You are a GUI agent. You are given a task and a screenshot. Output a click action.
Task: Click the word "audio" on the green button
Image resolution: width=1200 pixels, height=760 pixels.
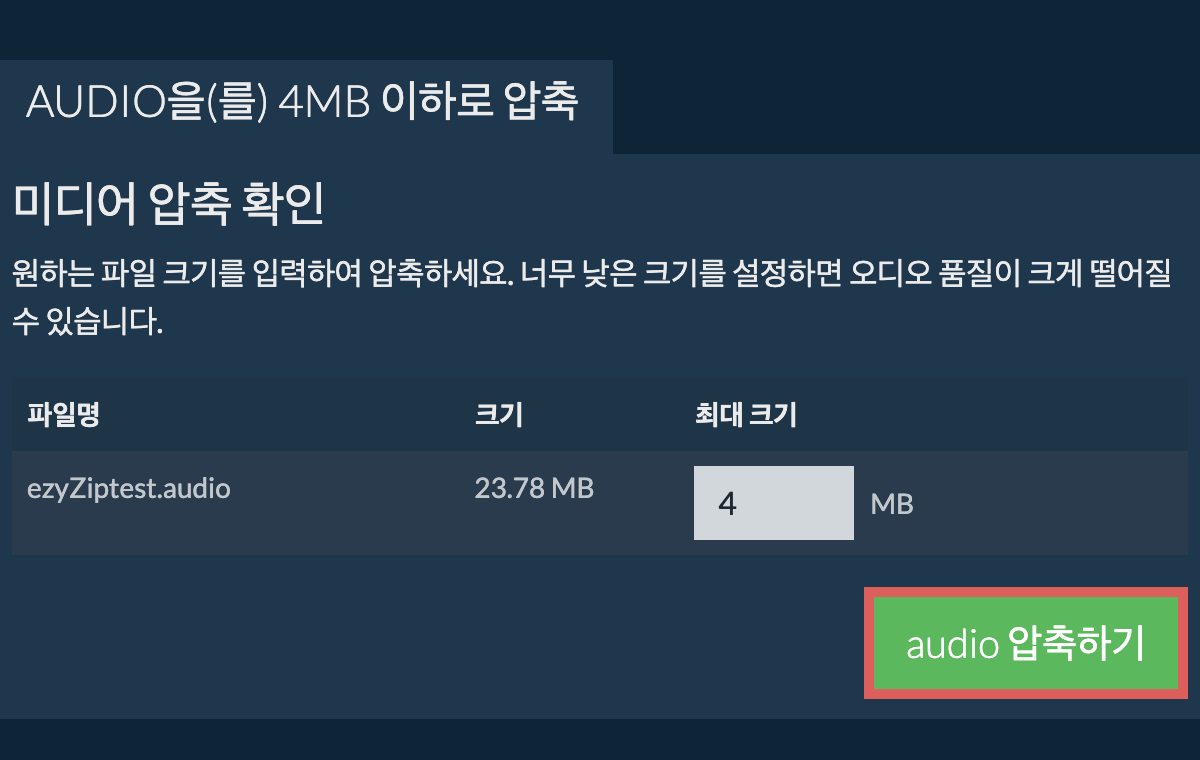click(x=952, y=646)
